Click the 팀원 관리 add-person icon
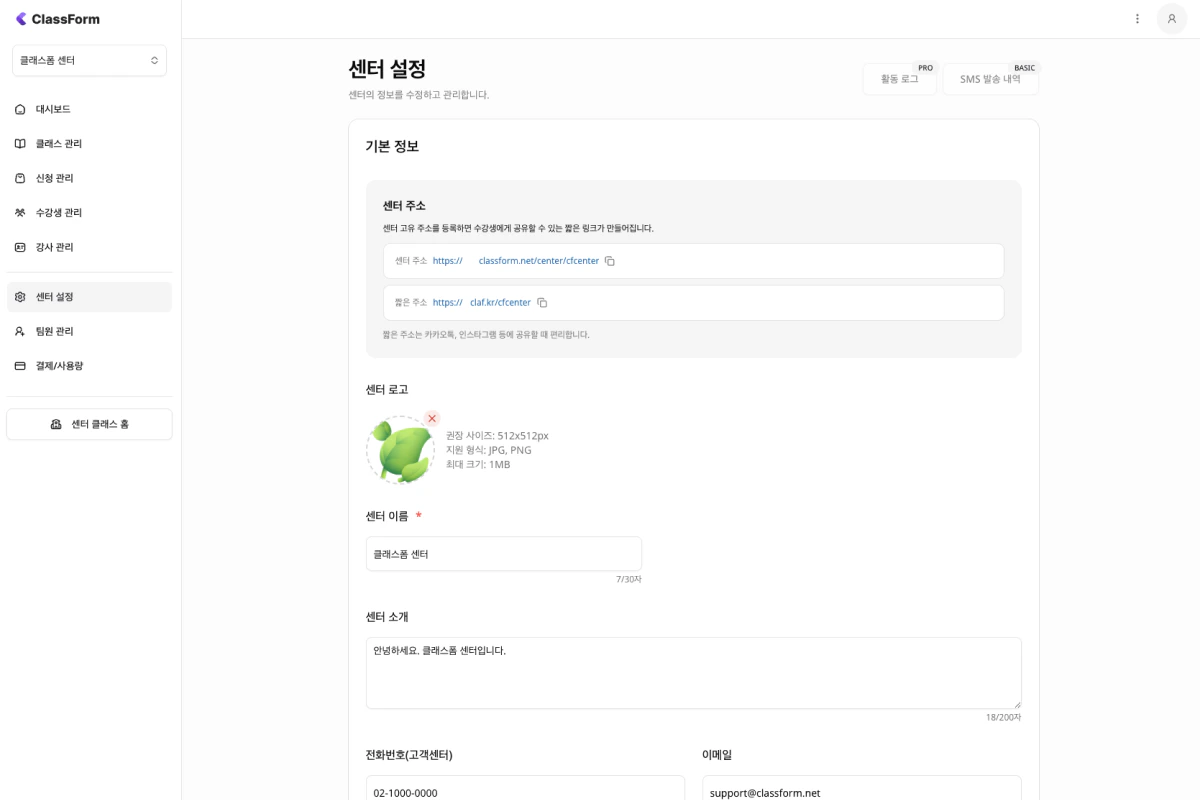The height and width of the screenshot is (800, 1200). [x=20, y=331]
